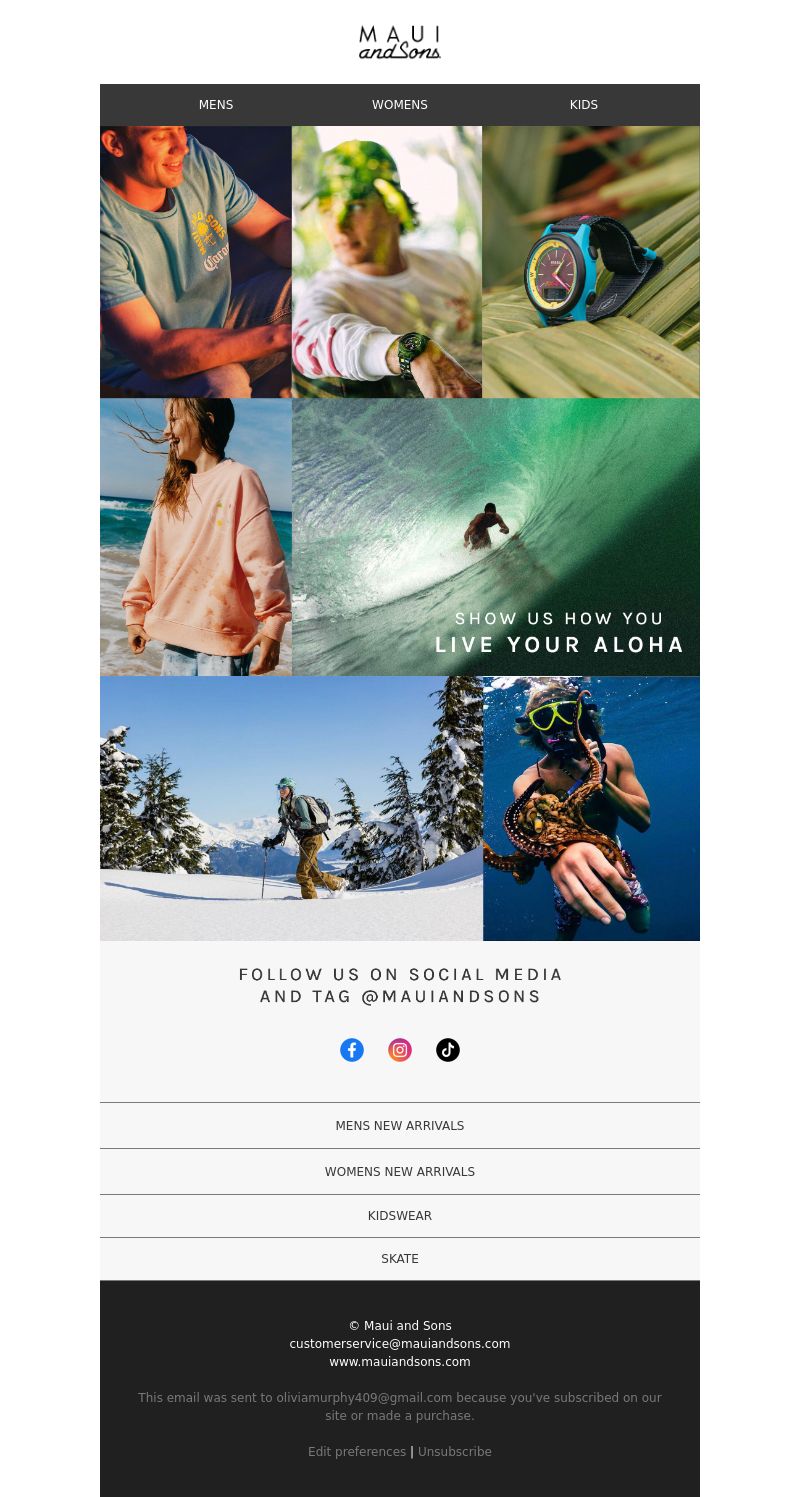This screenshot has width=800, height=1497.
Task: Click the Edit preferences link
Action: click(357, 1452)
